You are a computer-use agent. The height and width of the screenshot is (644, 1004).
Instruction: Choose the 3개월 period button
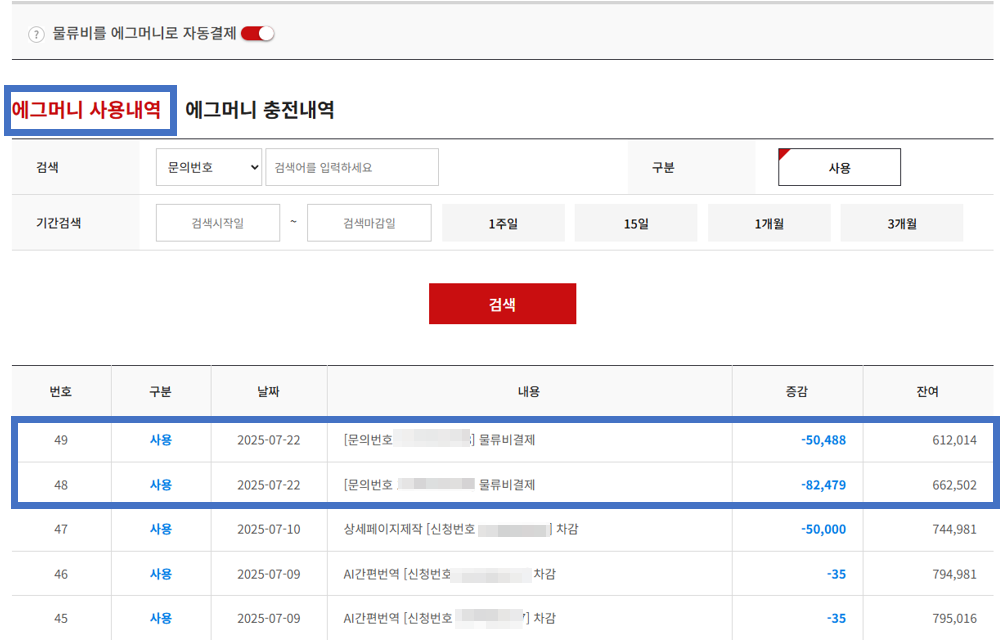coord(902,223)
